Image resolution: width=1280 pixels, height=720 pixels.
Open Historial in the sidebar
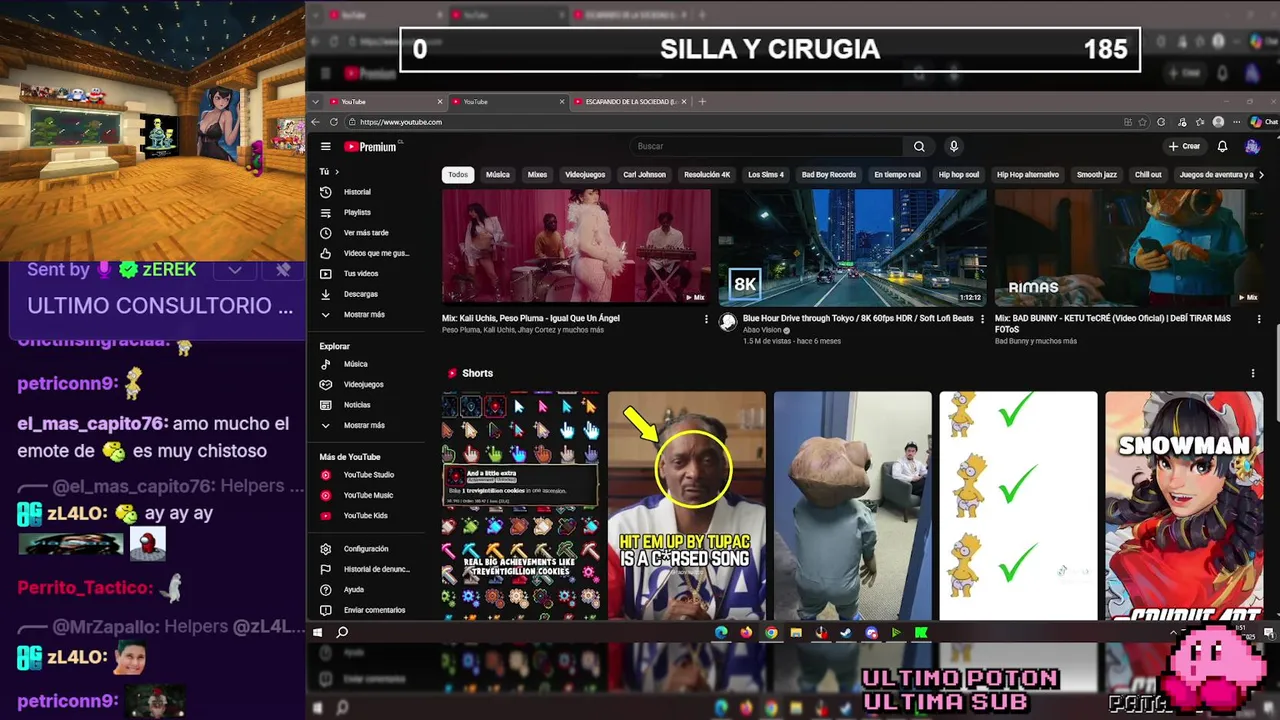pyautogui.click(x=357, y=192)
